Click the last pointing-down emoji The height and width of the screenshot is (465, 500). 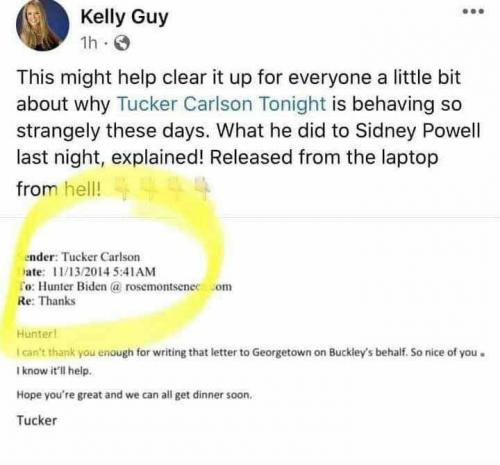coord(202,189)
